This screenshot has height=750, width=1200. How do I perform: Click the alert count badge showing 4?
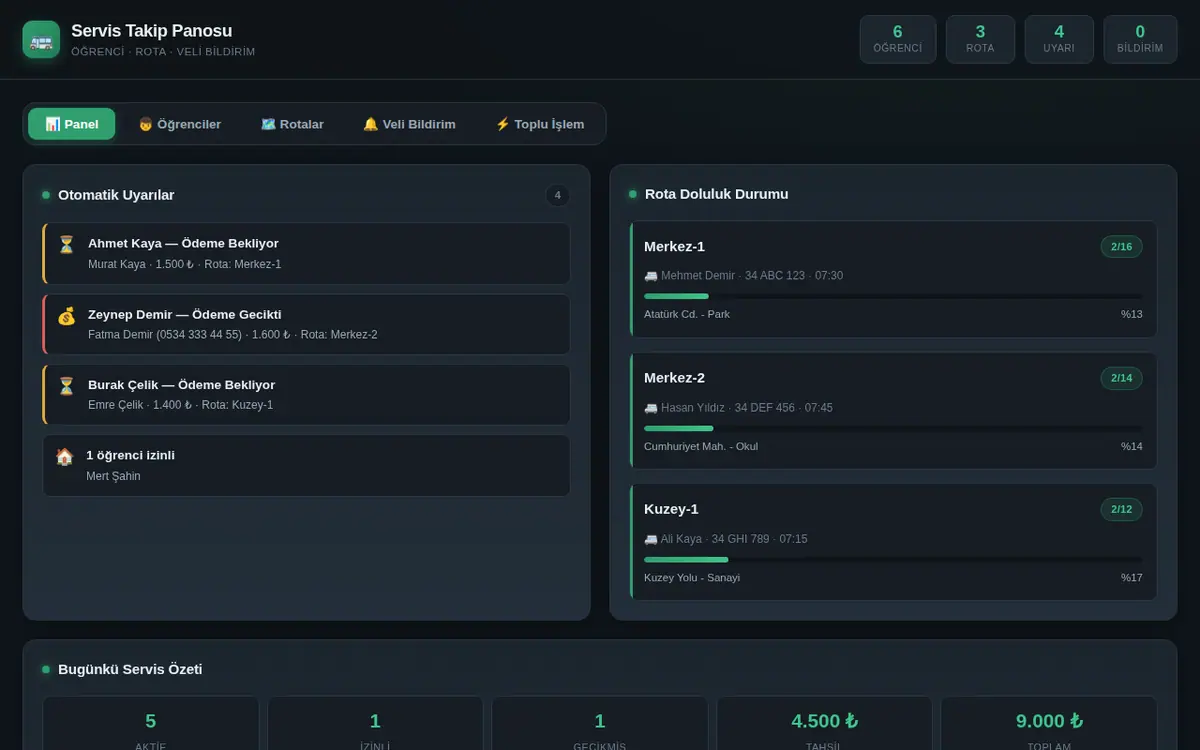pos(558,195)
